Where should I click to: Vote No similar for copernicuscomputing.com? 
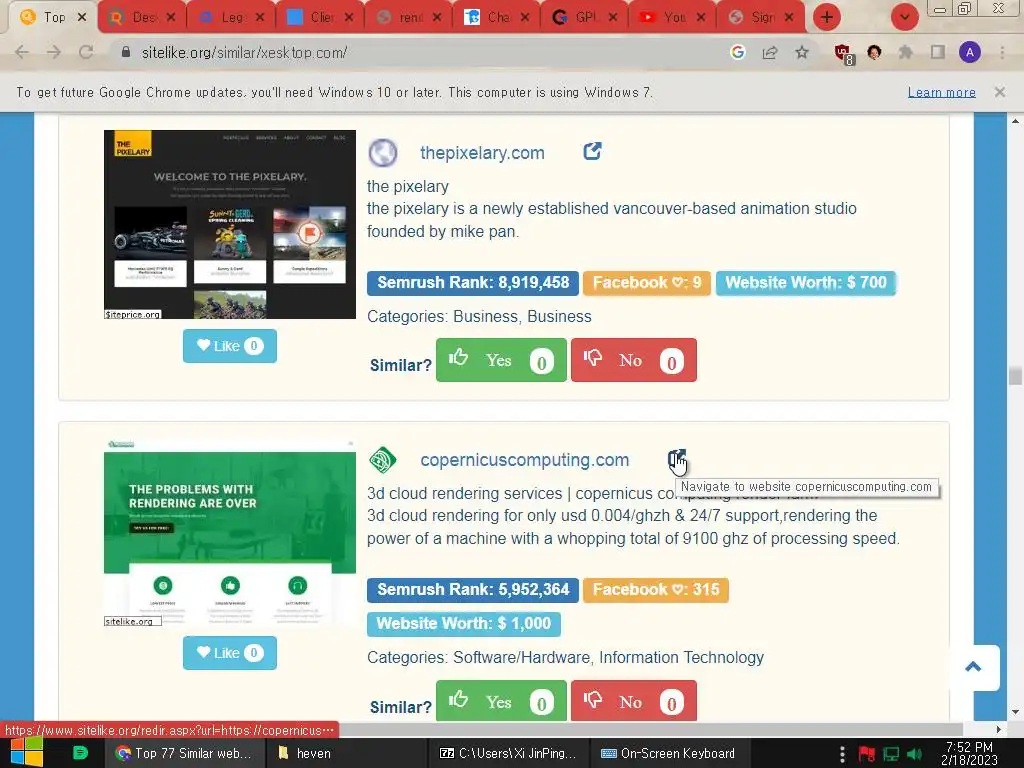point(633,701)
